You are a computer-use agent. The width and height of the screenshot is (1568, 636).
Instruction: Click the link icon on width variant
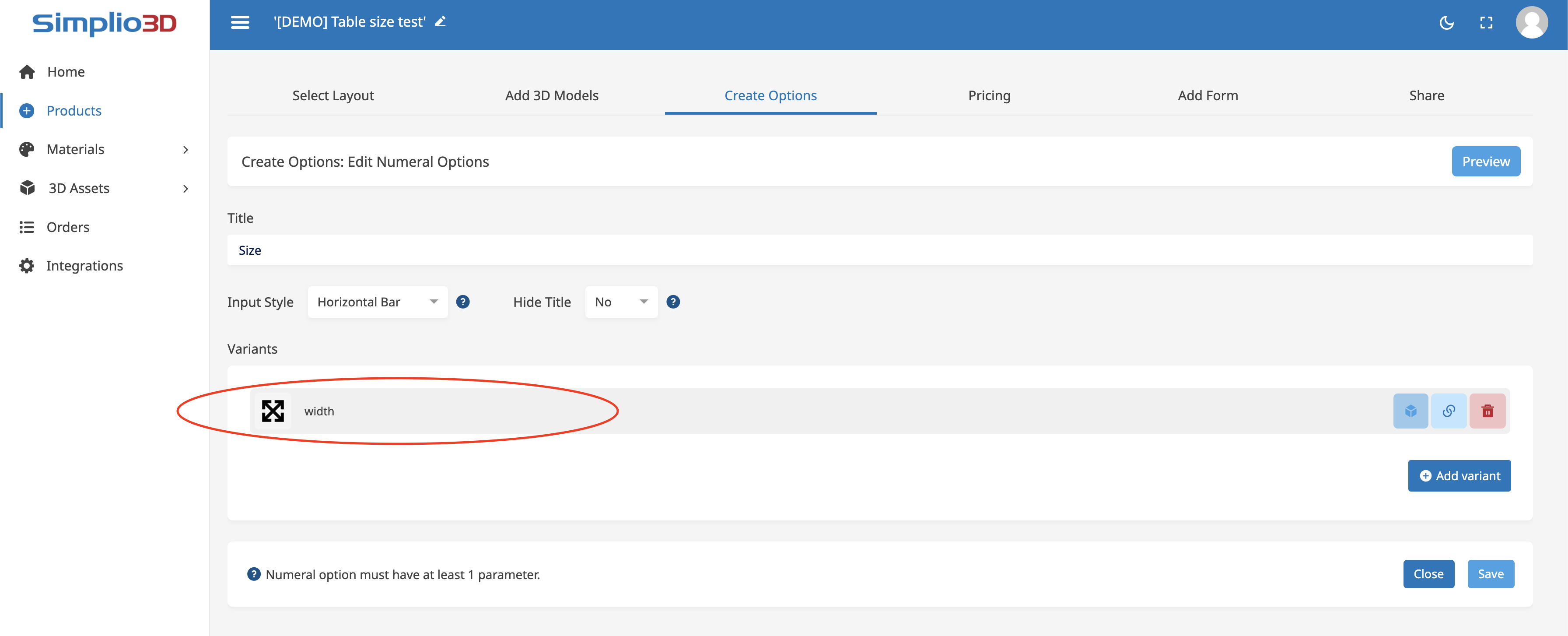pos(1449,411)
